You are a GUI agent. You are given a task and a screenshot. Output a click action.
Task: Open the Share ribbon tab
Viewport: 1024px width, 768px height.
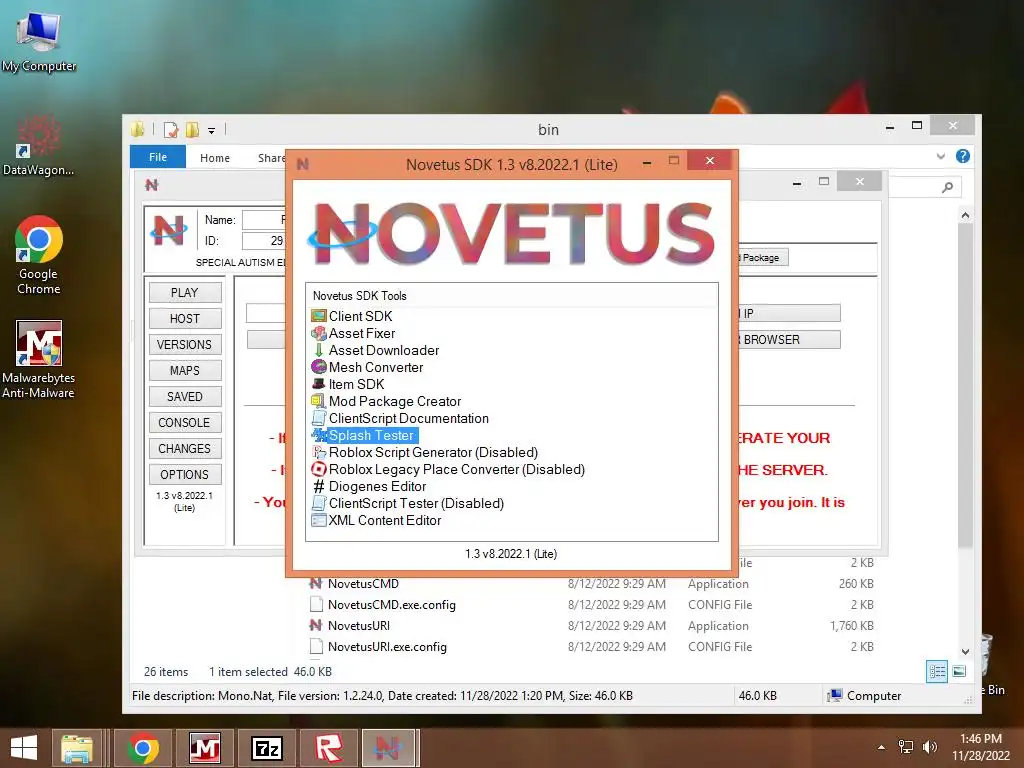coord(271,157)
